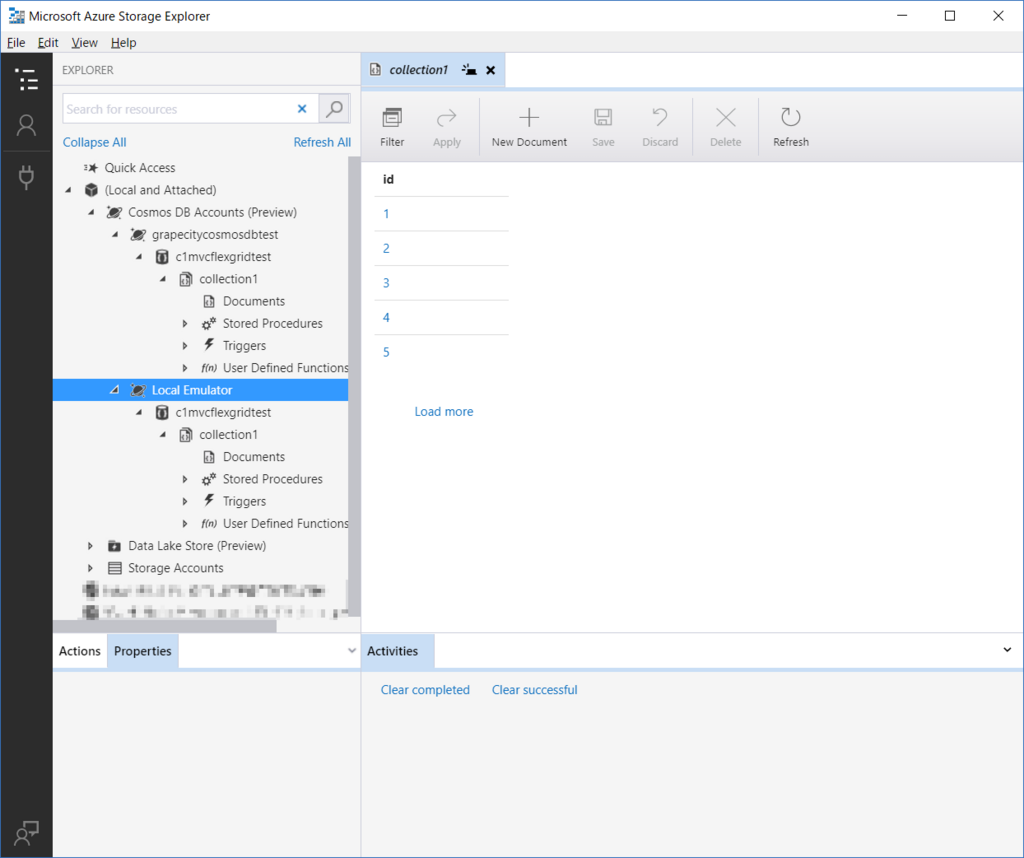Screen dimensions: 1024x858
Task: Click the Clear successful link
Action: (534, 690)
